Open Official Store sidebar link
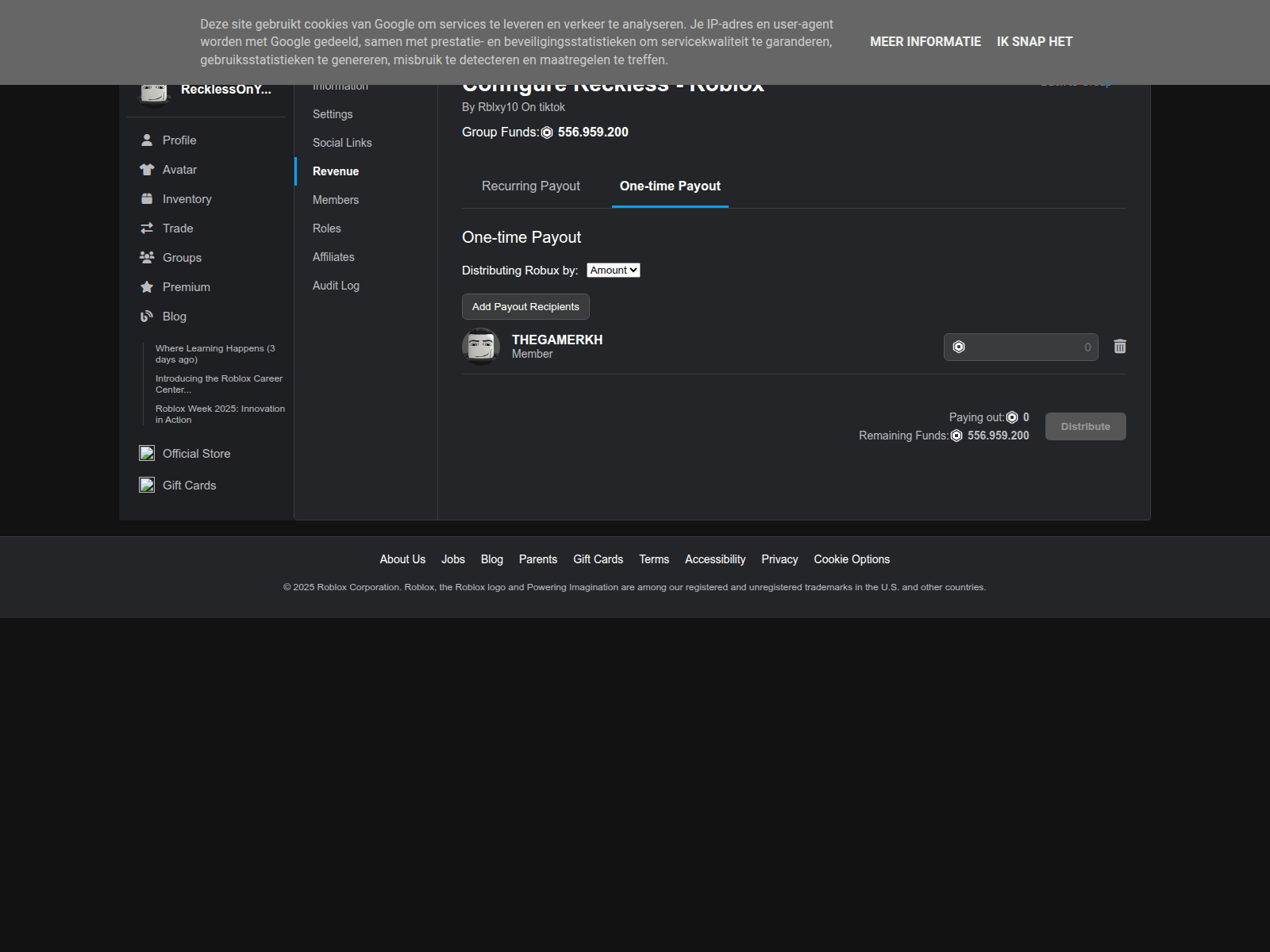The height and width of the screenshot is (952, 1270). point(196,454)
